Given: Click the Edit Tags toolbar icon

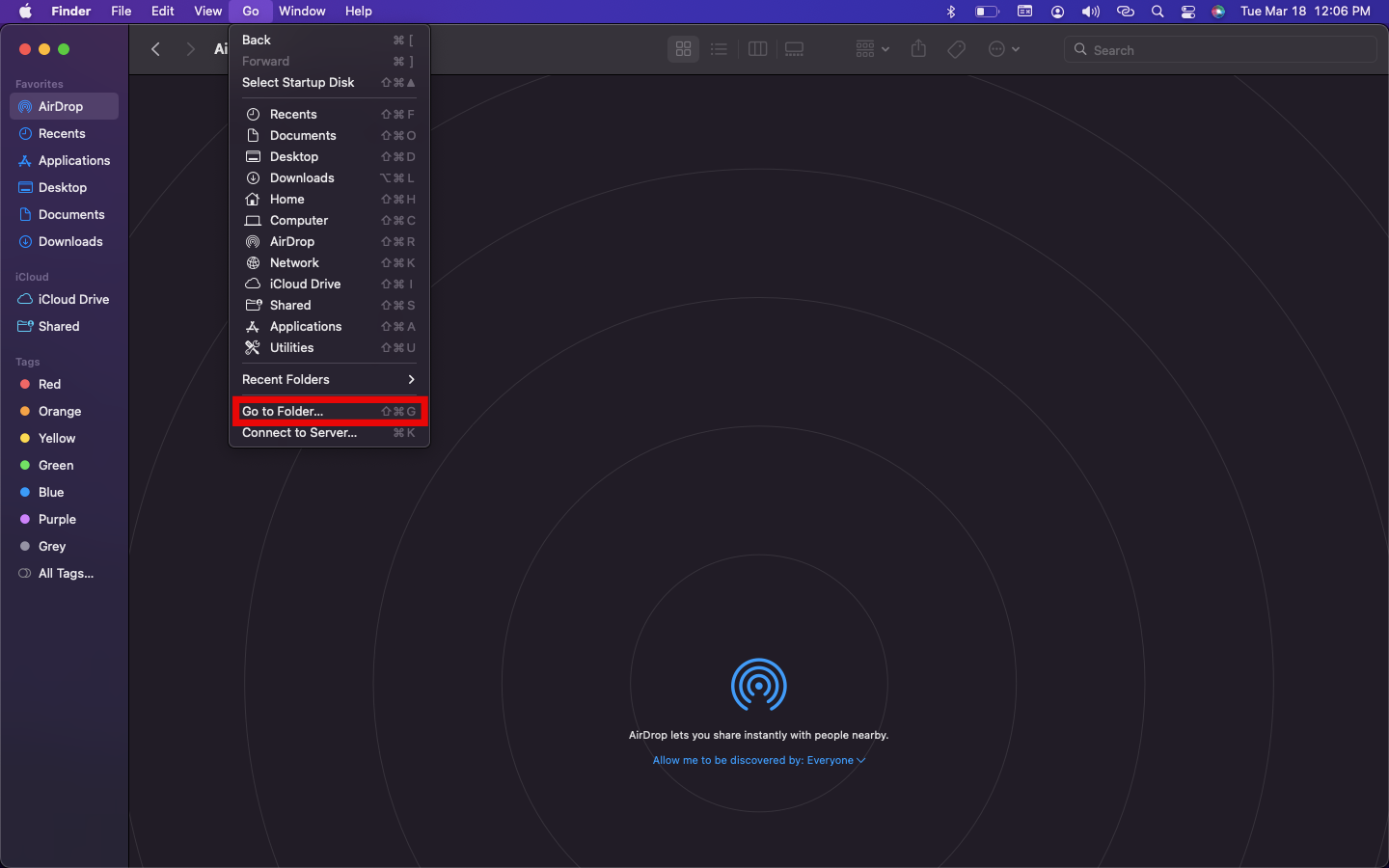Looking at the screenshot, I should (956, 49).
